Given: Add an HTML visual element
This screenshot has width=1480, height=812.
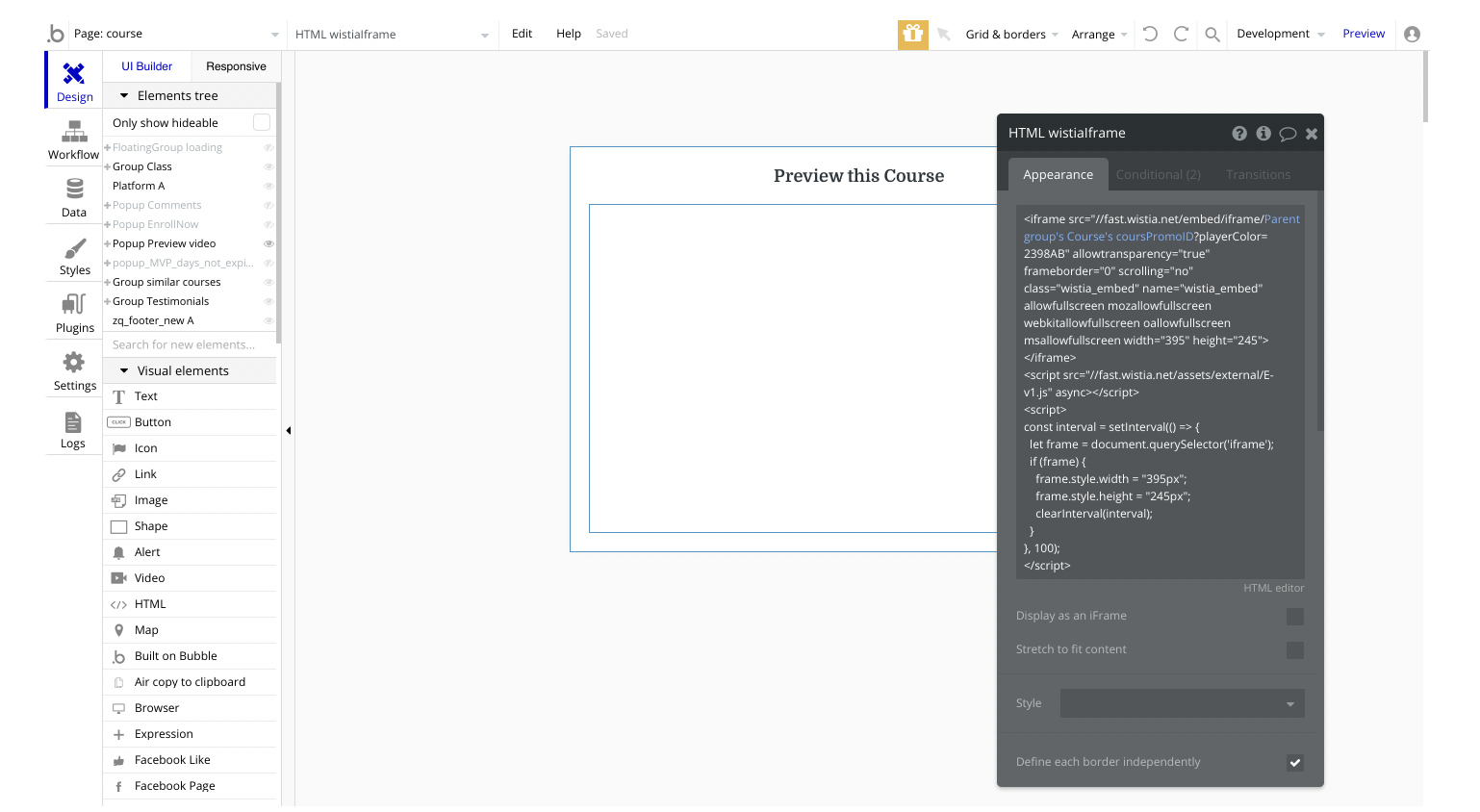Looking at the screenshot, I should coord(191,604).
